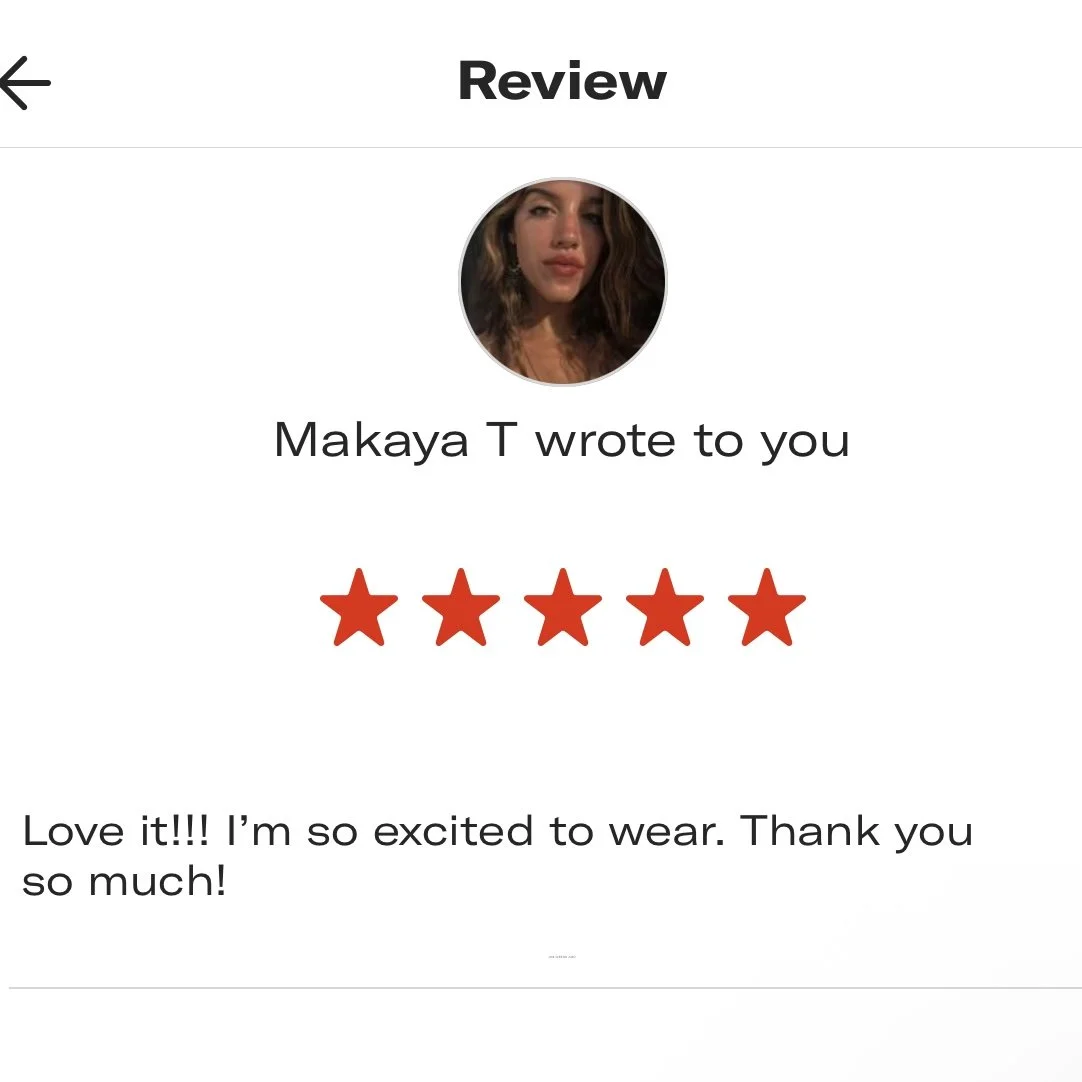Click tiny gray timestamp below the review
1082x1082 pixels.
(x=562, y=956)
